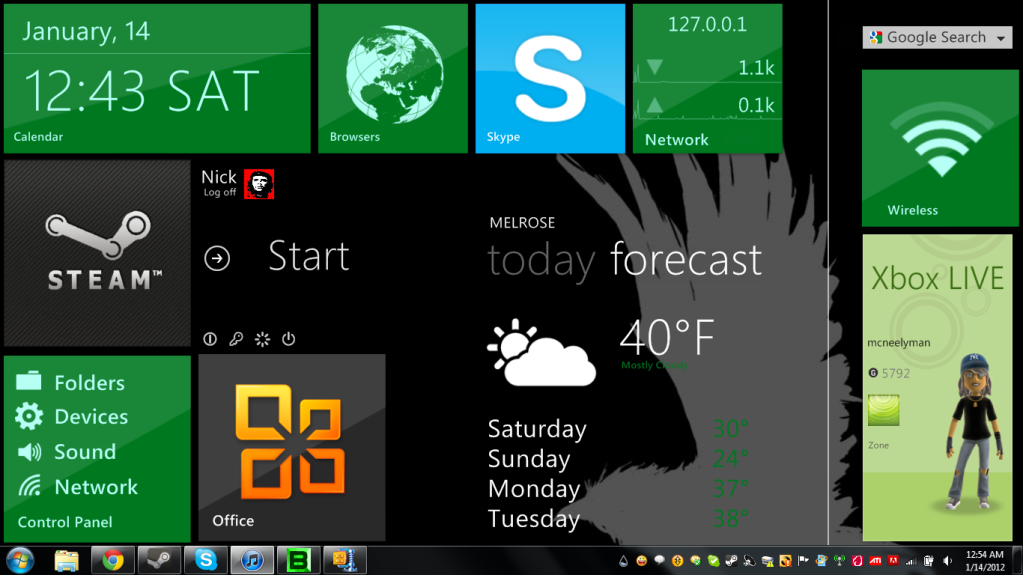Click the Tuesday forecast row
Image resolution: width=1023 pixels, height=575 pixels.
click(x=618, y=519)
